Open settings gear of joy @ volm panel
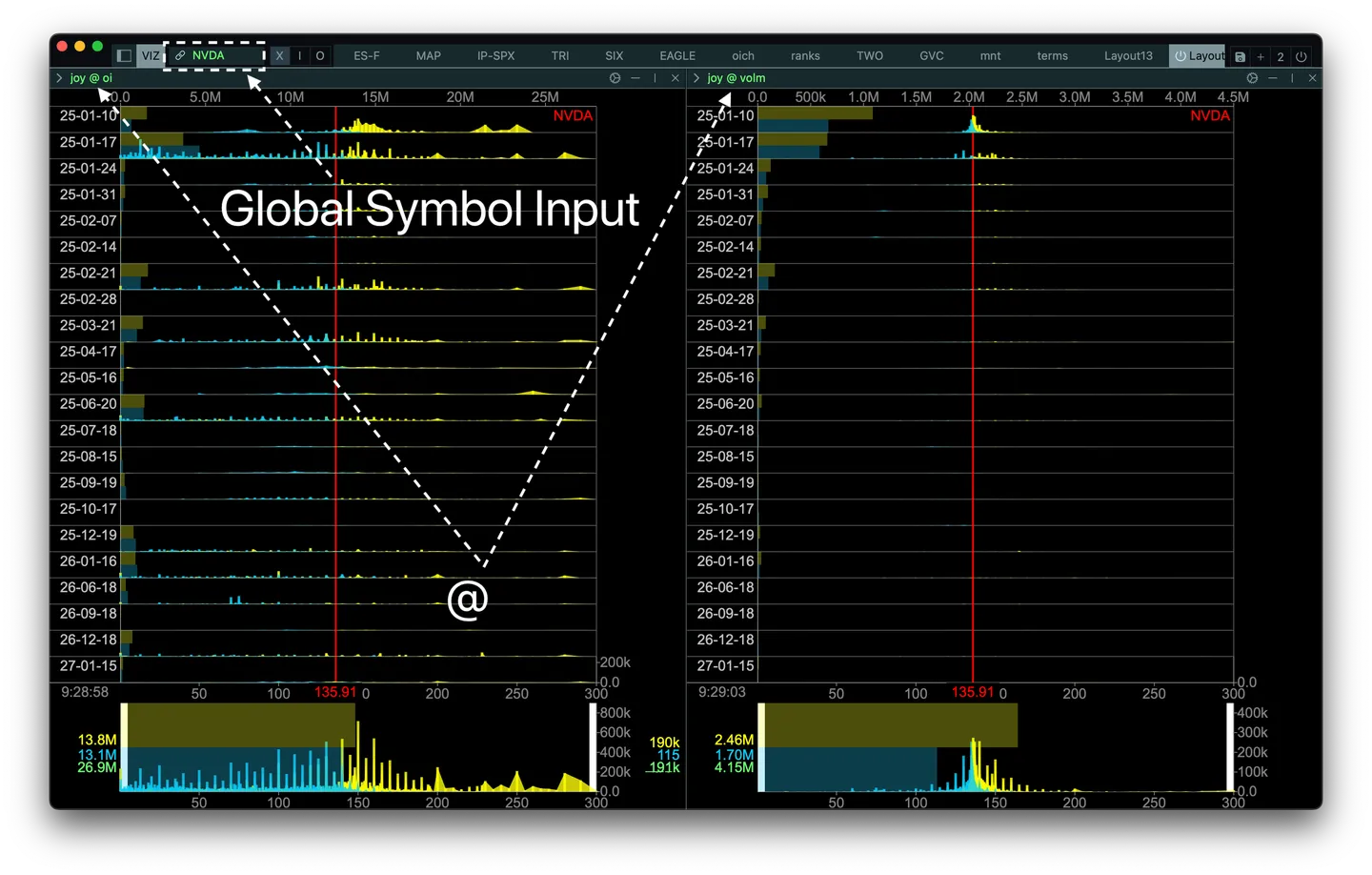Image resolution: width=1372 pixels, height=875 pixels. pyautogui.click(x=1252, y=78)
